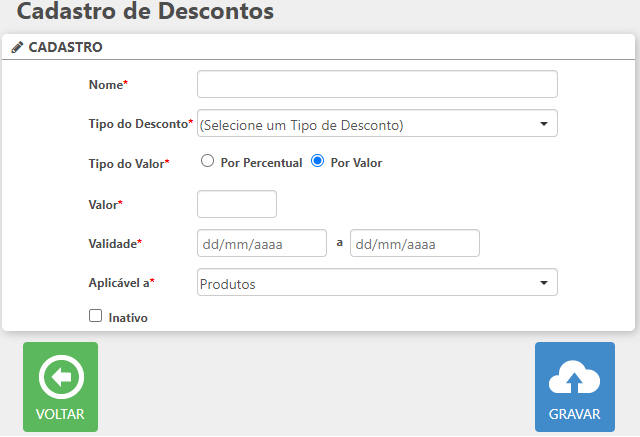
Task: Select the Por Valor radio option
Action: (x=318, y=161)
